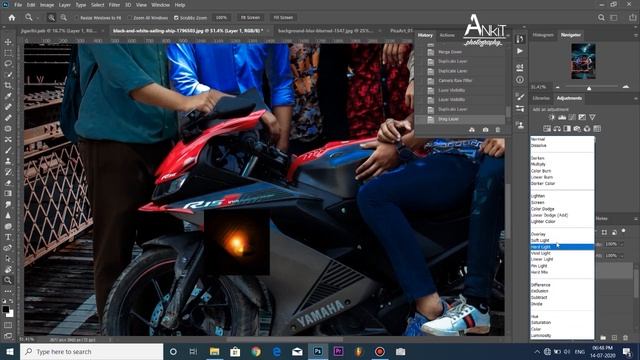Choose Luminosity blend mode
Image resolution: width=640 pixels, height=360 pixels.
coord(562,336)
